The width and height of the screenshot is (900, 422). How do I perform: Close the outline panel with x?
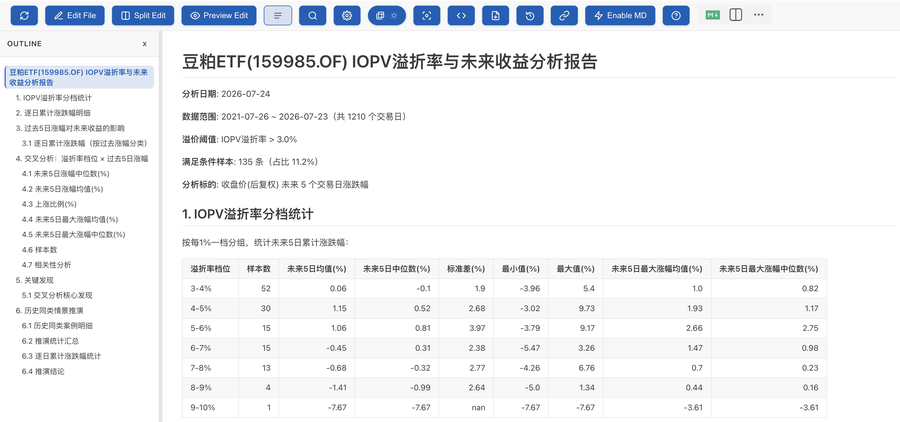click(x=145, y=44)
